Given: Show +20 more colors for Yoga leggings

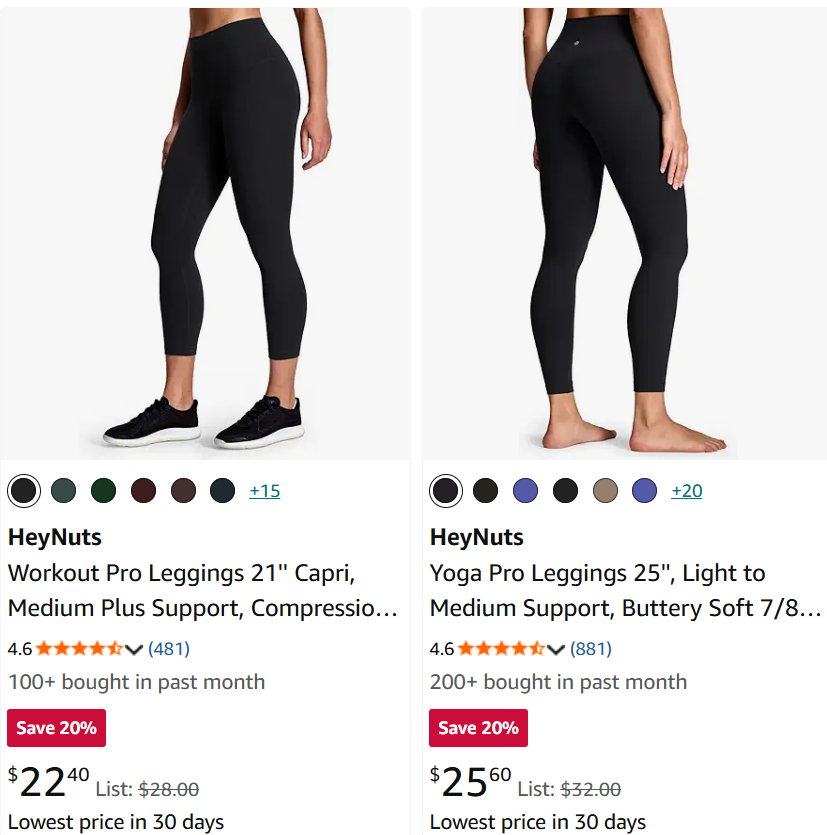Looking at the screenshot, I should [686, 490].
